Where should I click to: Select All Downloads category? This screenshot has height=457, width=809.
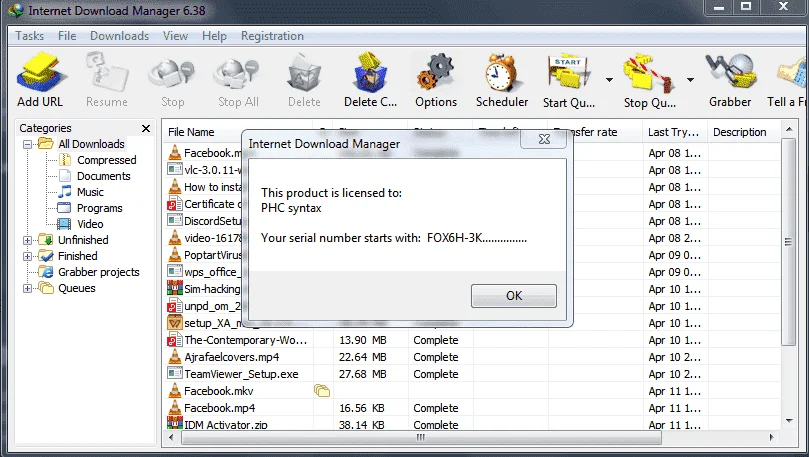91,144
